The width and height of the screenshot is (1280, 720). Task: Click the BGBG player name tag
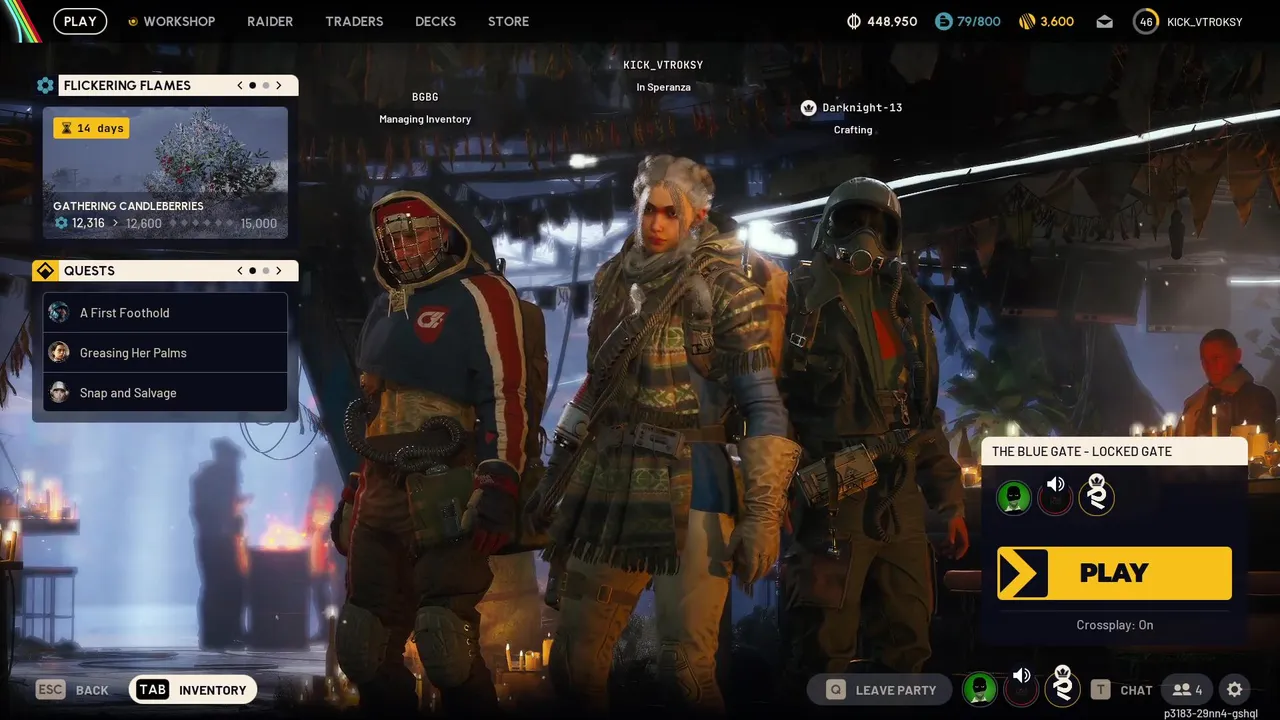(425, 97)
